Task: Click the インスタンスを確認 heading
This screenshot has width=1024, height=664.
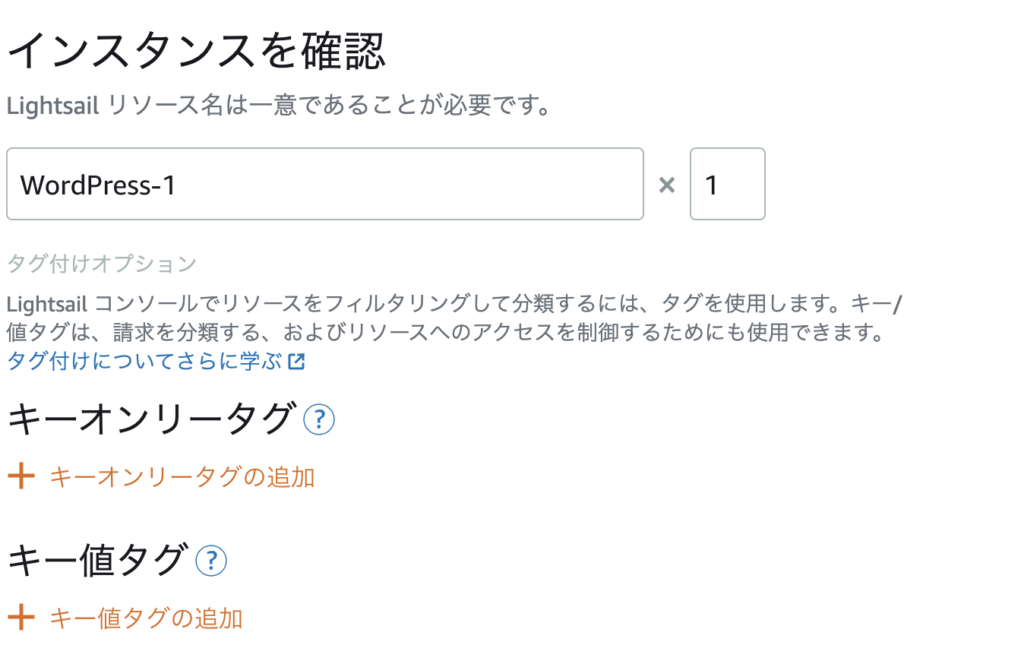Action: click(x=197, y=51)
